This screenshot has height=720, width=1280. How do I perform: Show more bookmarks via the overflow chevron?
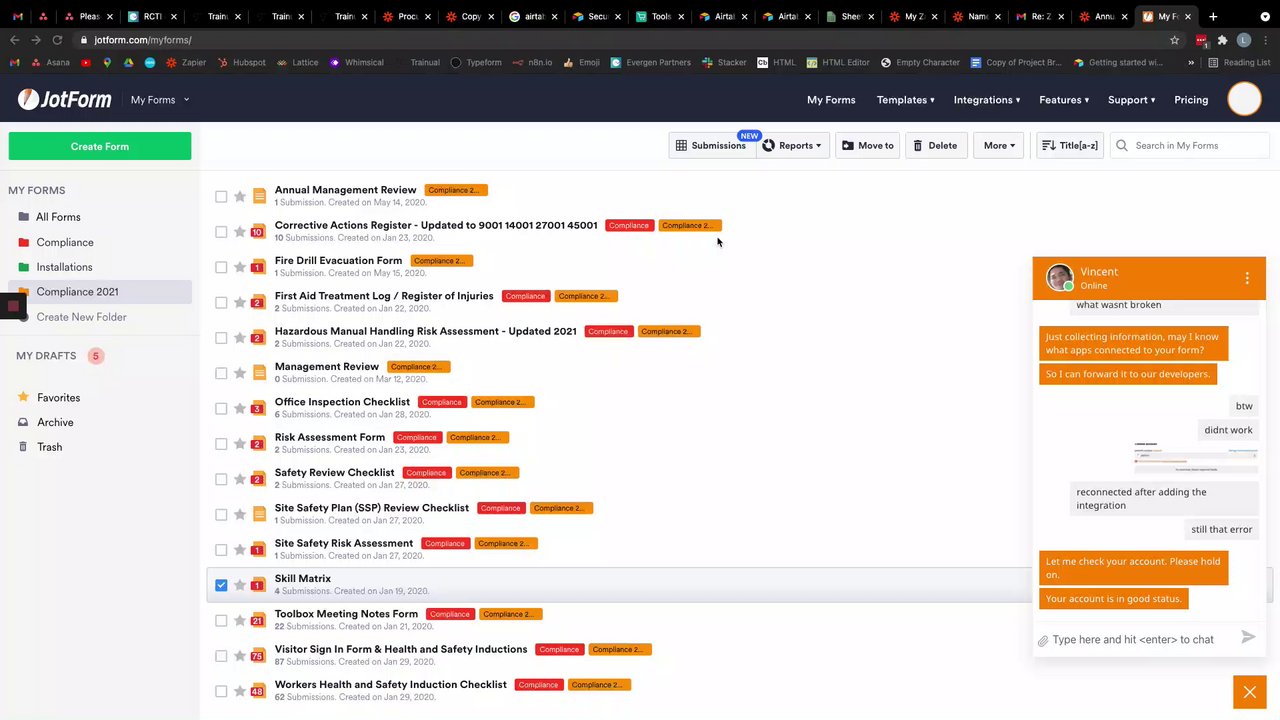tap(1190, 62)
